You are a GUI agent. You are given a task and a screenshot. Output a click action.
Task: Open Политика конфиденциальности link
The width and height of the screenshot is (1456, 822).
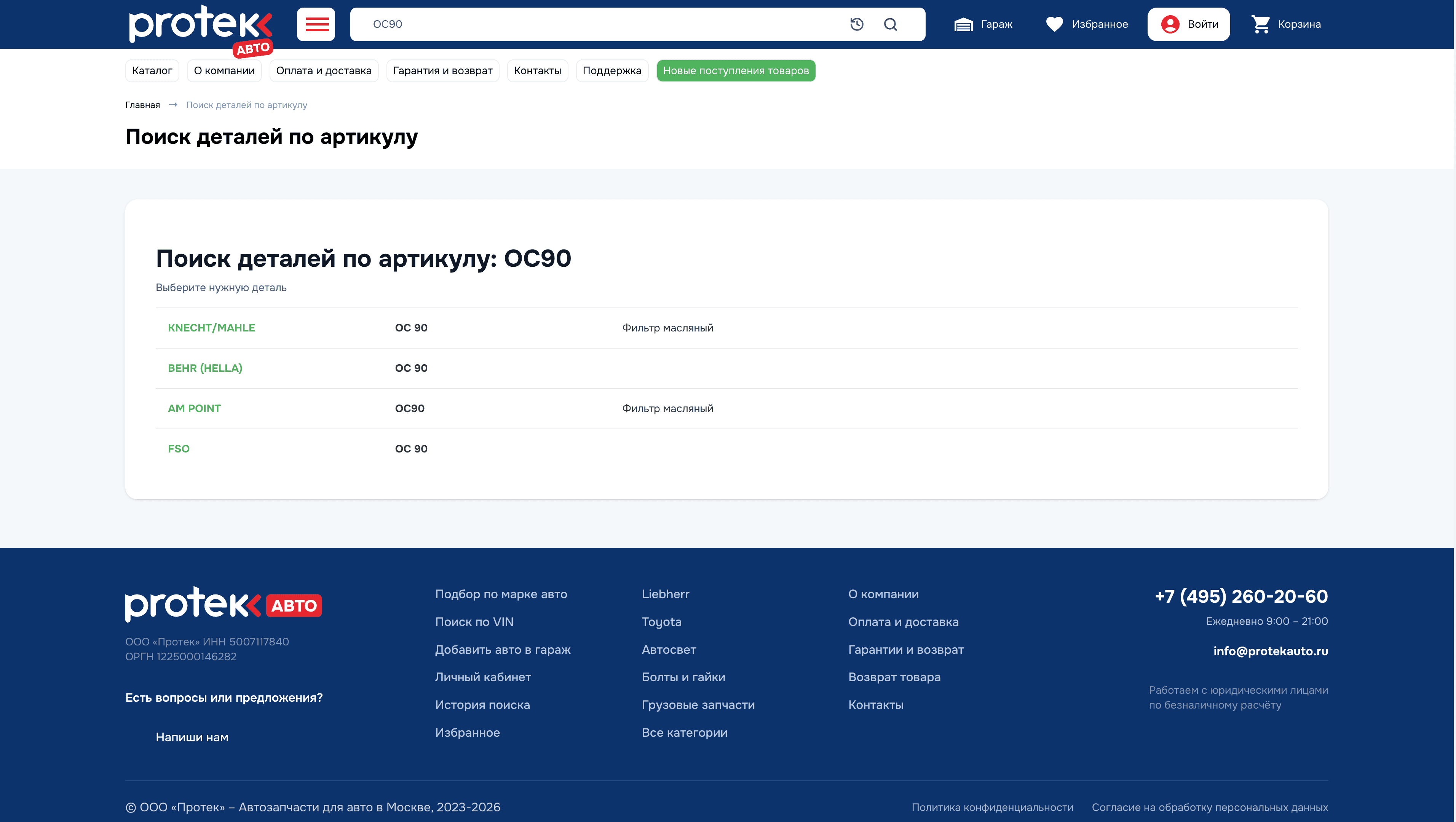[x=992, y=807]
